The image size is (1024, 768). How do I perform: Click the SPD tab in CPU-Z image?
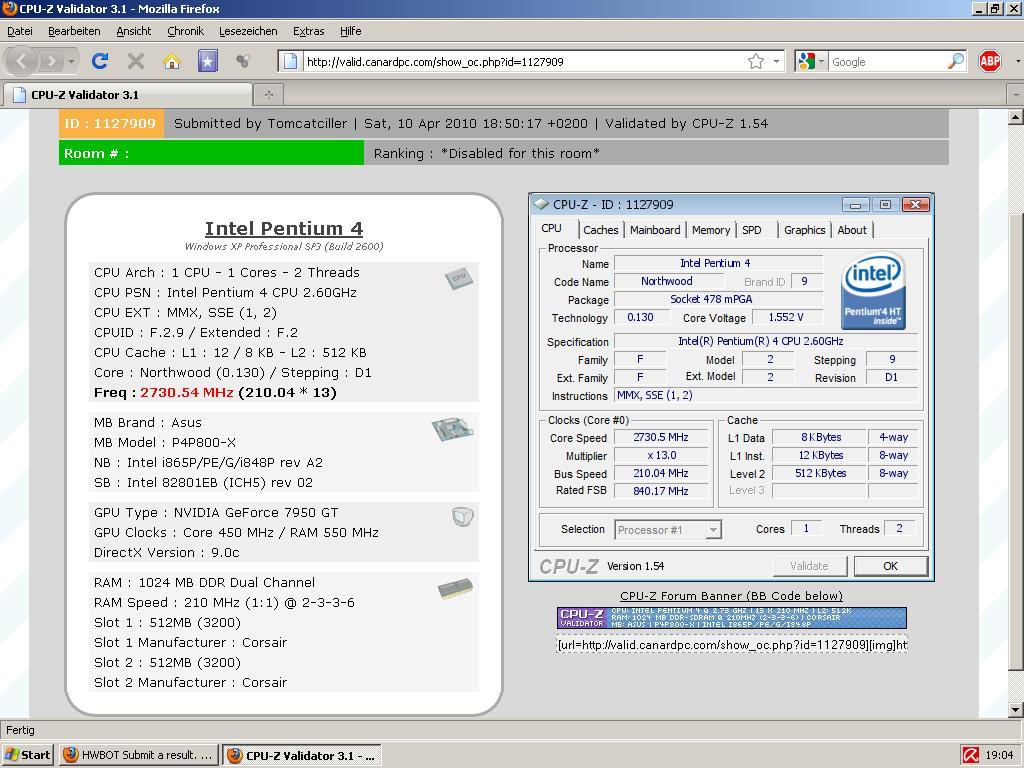tap(752, 230)
